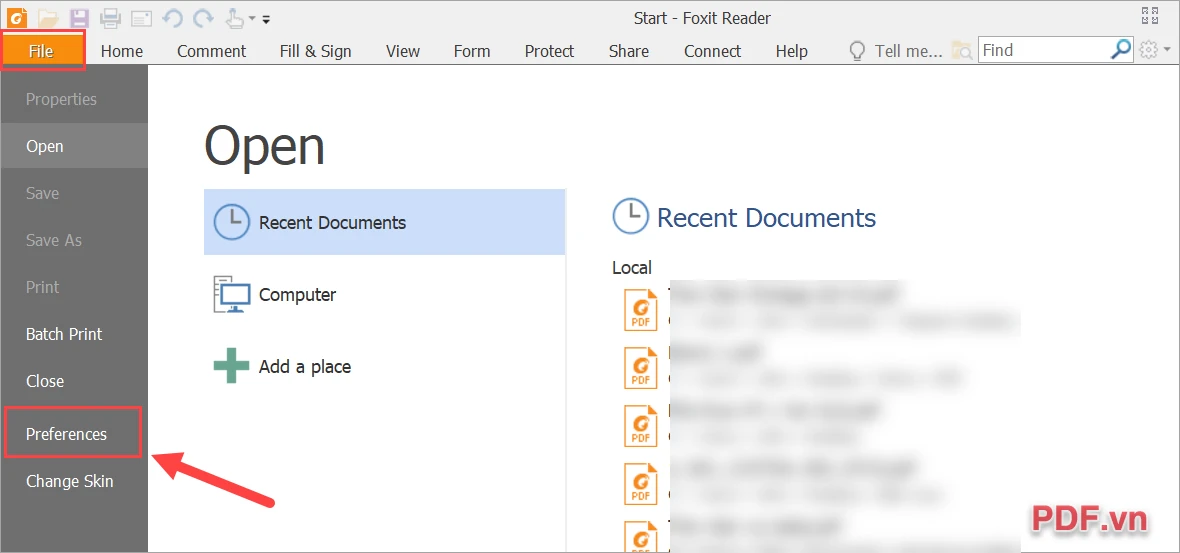
Task: Switch to the Connect tab
Action: point(712,51)
